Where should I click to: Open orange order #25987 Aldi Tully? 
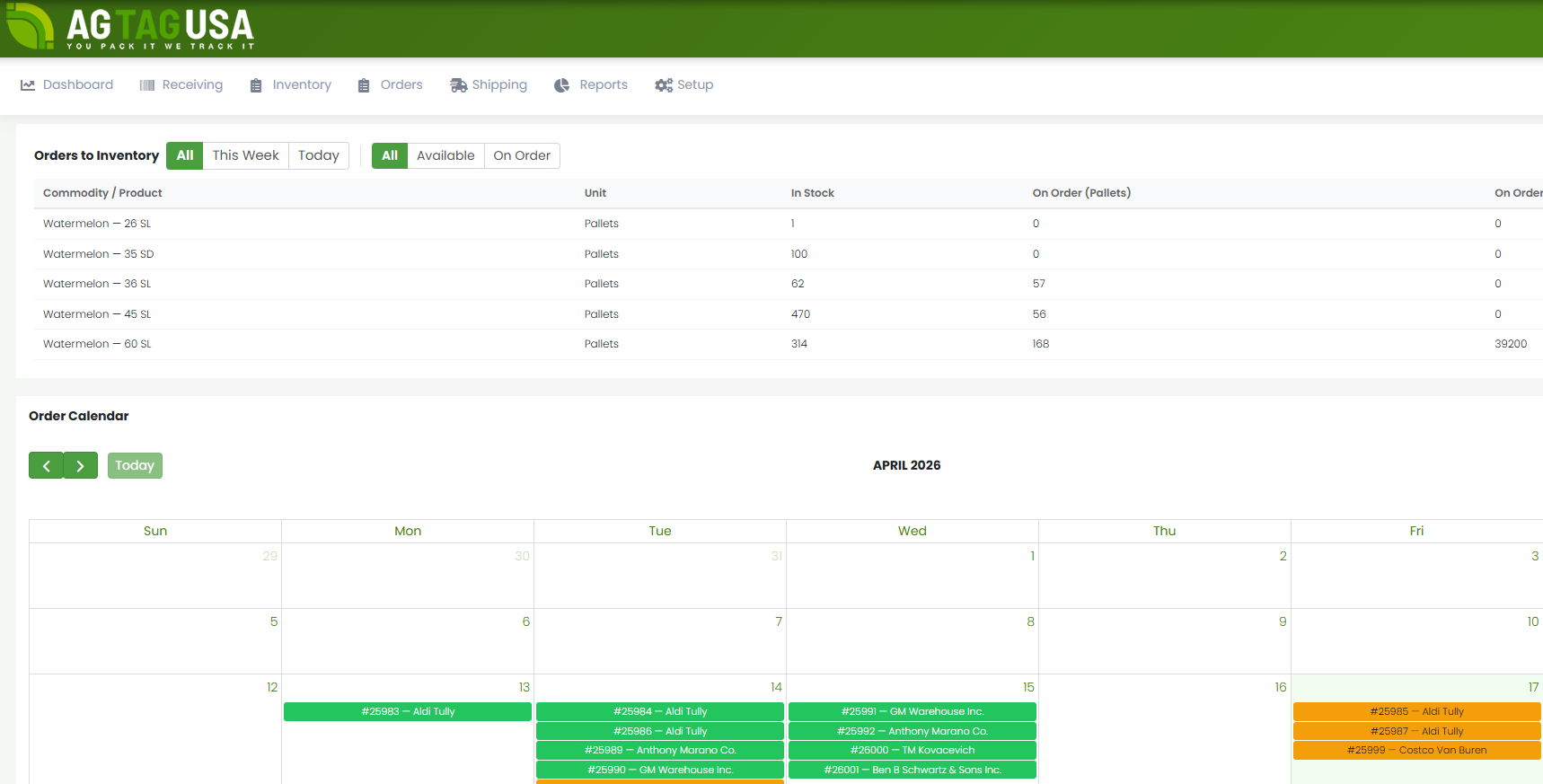pyautogui.click(x=1417, y=731)
